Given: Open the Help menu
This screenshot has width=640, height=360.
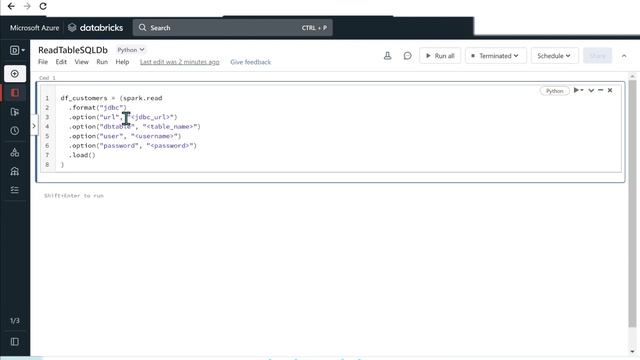Looking at the screenshot, I should pos(122,62).
